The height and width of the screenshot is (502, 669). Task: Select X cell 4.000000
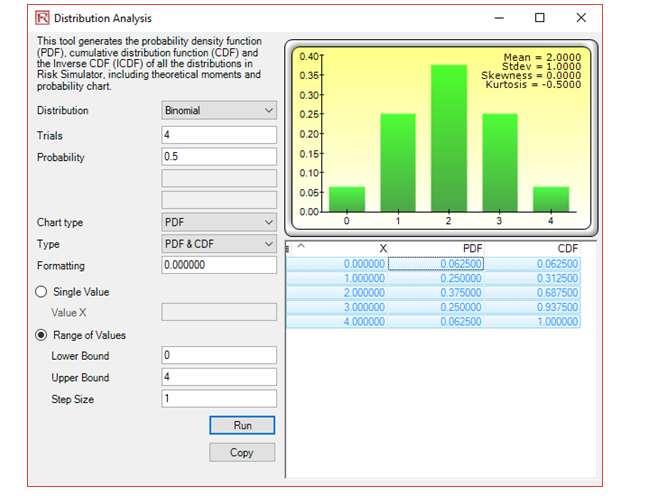337,322
